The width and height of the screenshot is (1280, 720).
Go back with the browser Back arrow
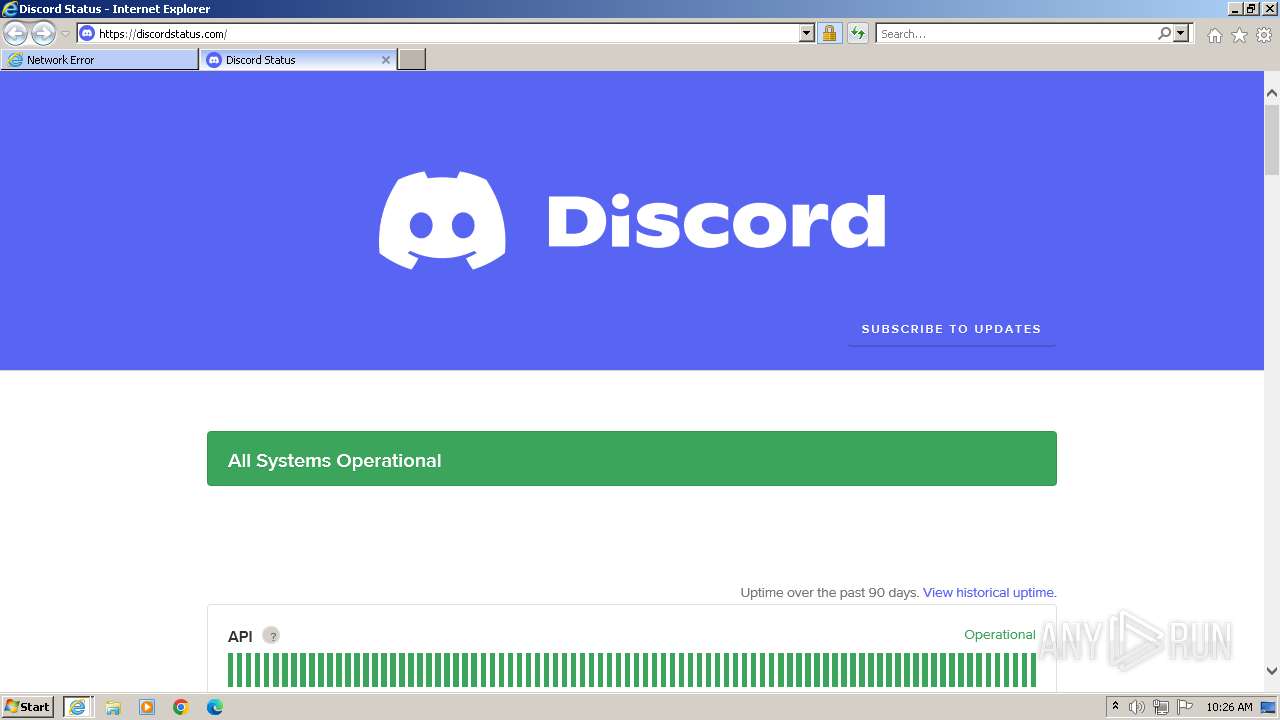point(15,33)
